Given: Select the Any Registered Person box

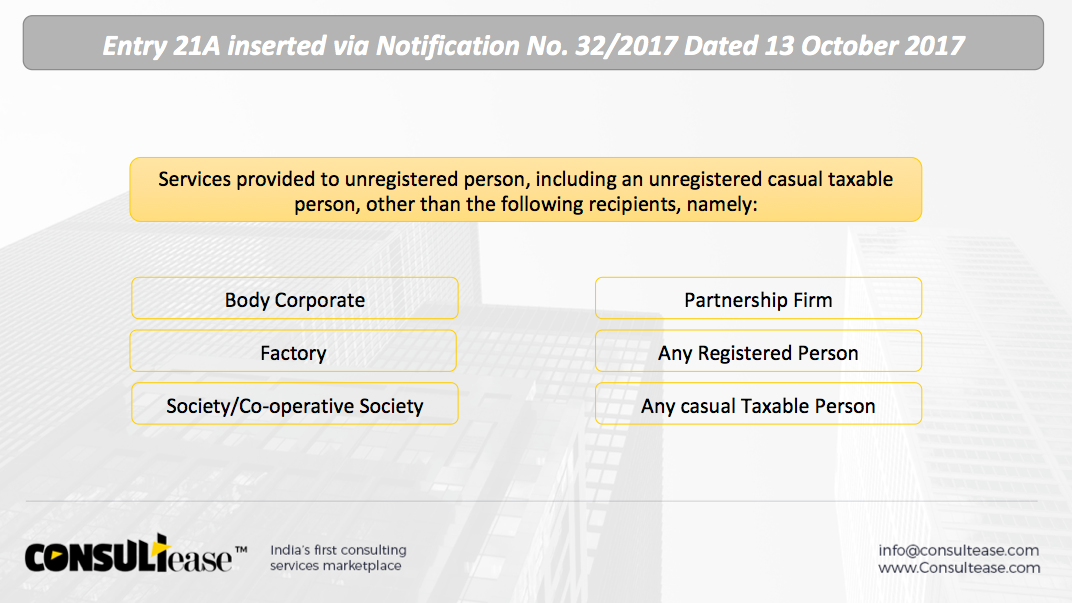Looking at the screenshot, I should (x=758, y=351).
